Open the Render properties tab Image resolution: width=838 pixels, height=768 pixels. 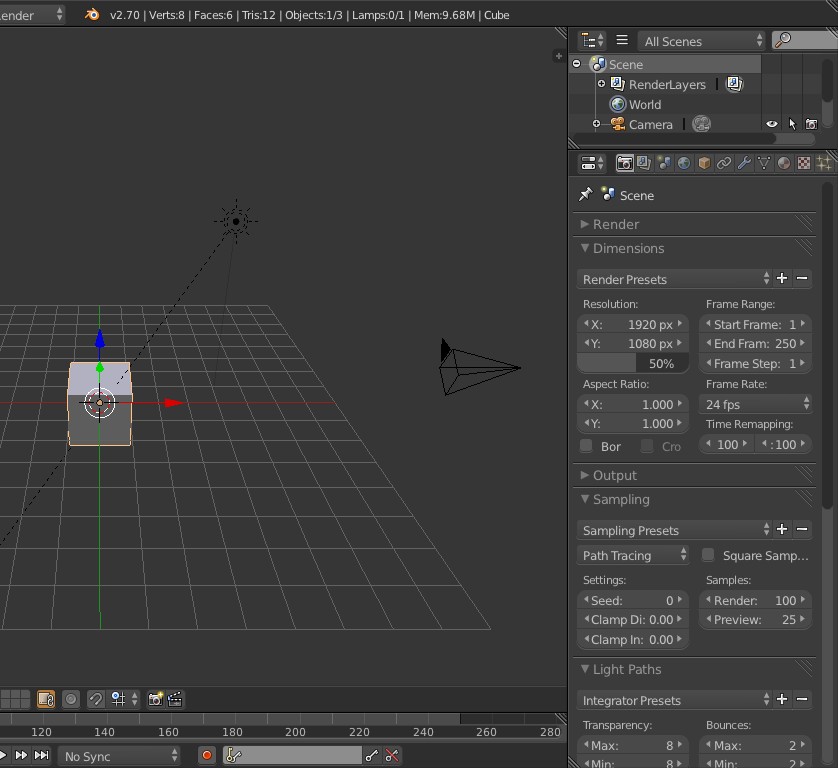[x=625, y=162]
